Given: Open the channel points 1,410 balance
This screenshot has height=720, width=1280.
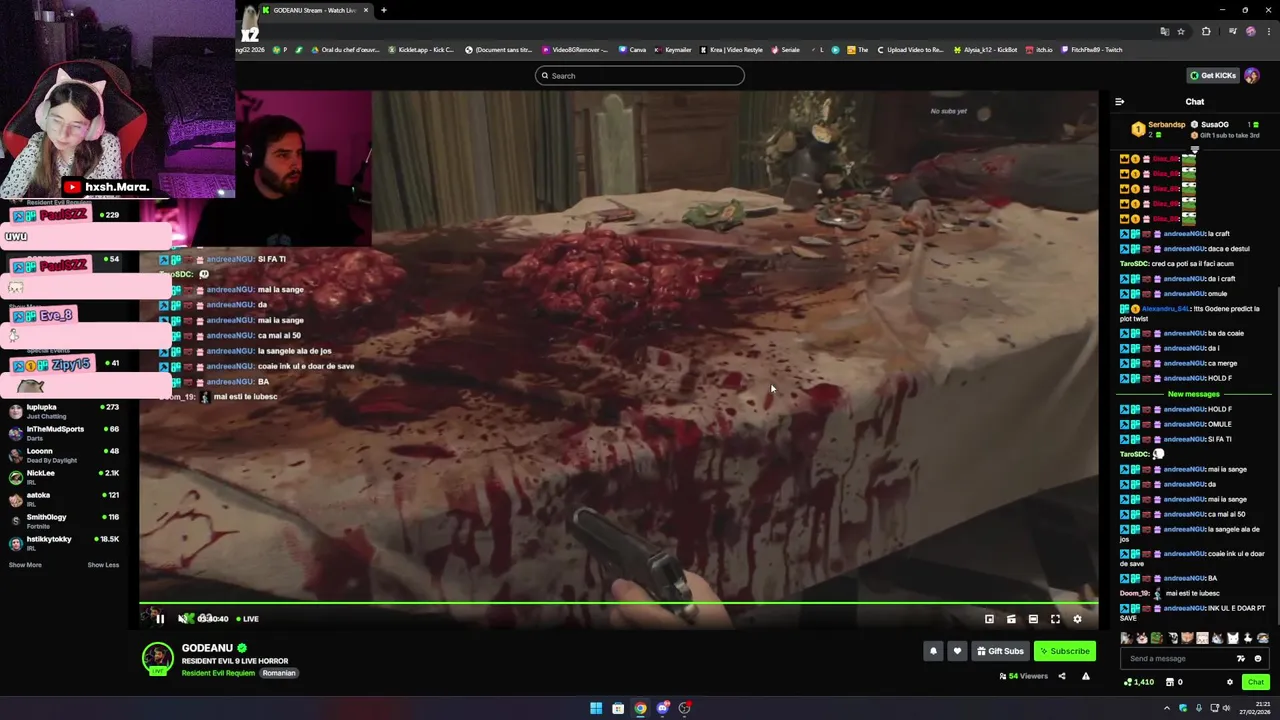Looking at the screenshot, I should (x=1138, y=682).
